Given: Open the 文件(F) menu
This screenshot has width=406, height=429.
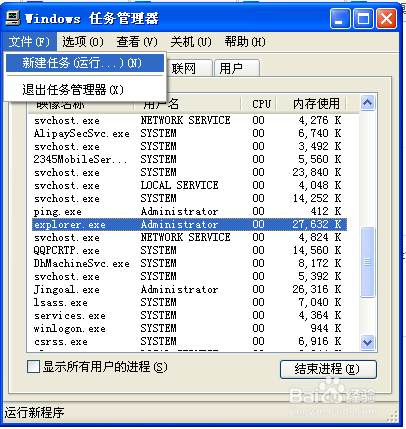Looking at the screenshot, I should pyautogui.click(x=29, y=42).
